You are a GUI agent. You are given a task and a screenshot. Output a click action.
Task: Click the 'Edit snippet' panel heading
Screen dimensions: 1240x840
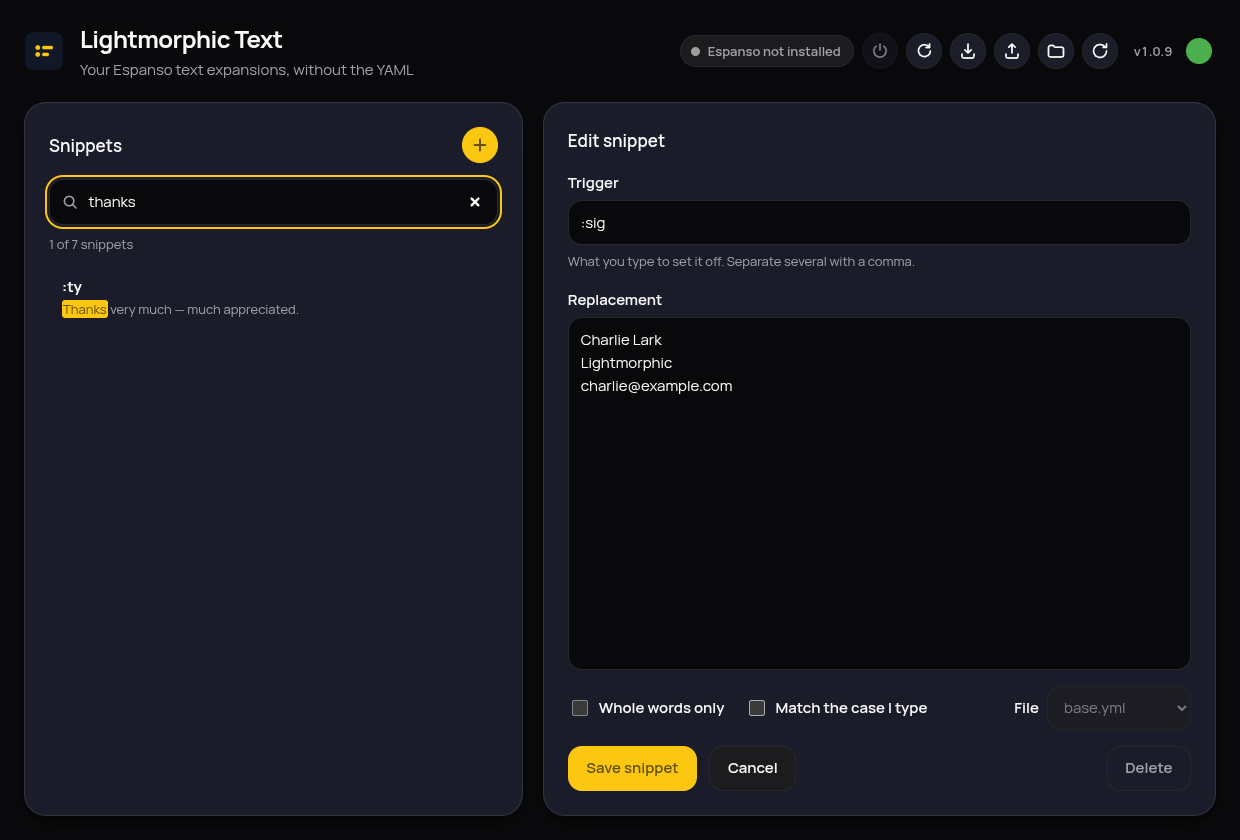coord(616,141)
